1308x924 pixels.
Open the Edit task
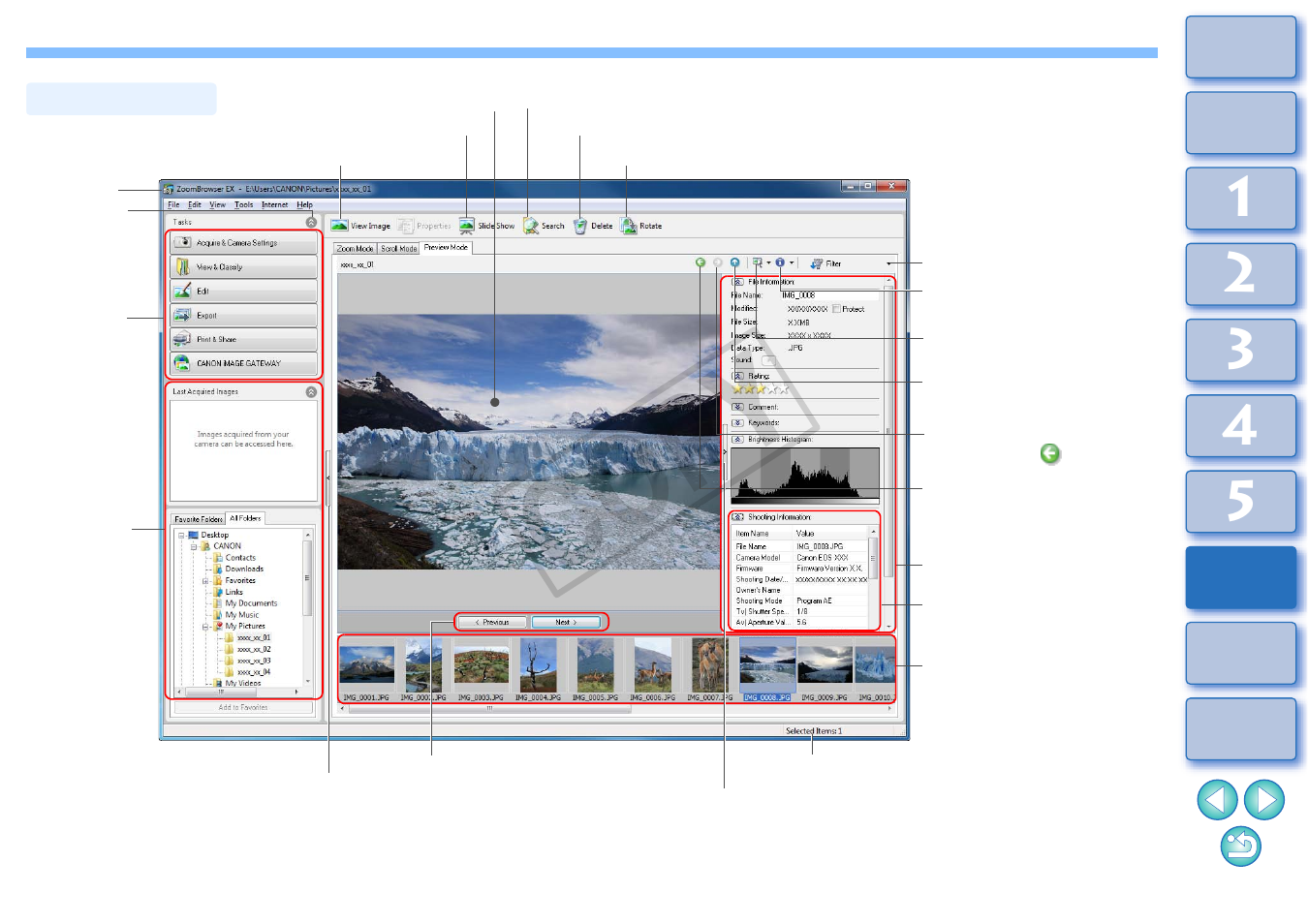click(244, 291)
